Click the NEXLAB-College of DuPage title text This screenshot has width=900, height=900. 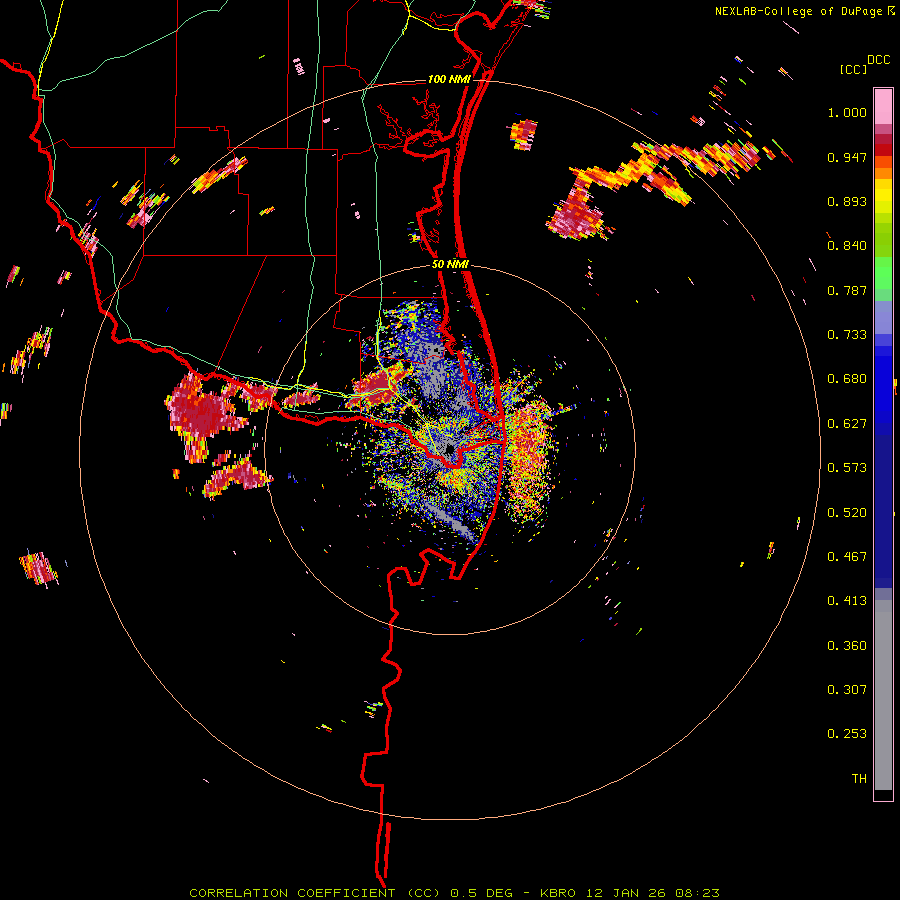click(x=798, y=11)
